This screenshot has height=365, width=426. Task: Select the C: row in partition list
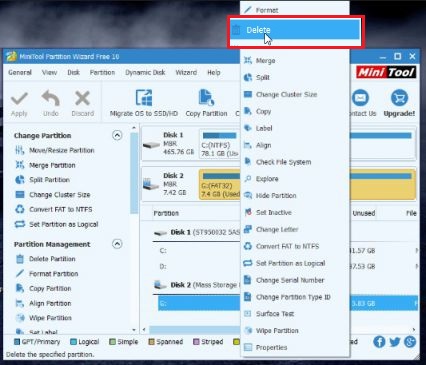[x=198, y=250]
